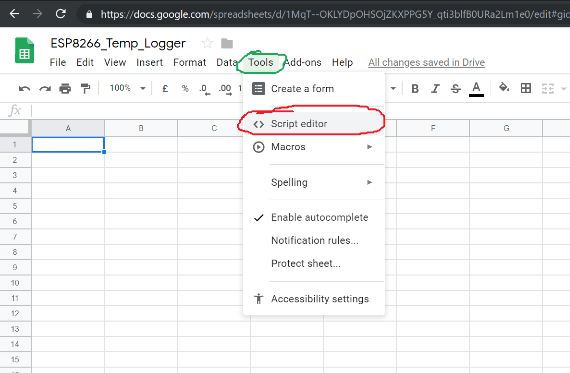
Task: Open the Format menu
Action: click(x=189, y=63)
